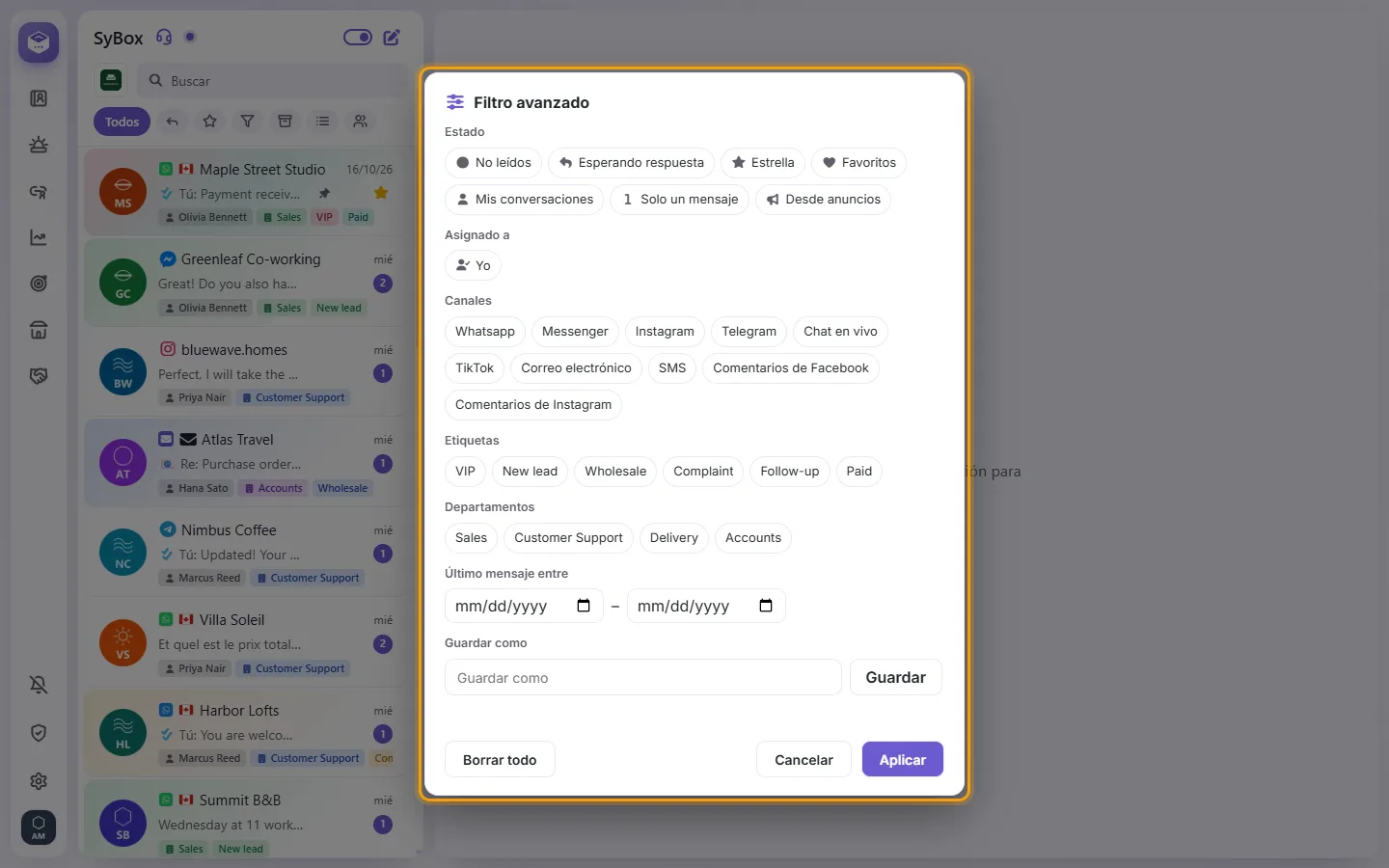Click the reply arrow icon in inbox toolbar
This screenshot has width=1389, height=868.
pyautogui.click(x=172, y=122)
